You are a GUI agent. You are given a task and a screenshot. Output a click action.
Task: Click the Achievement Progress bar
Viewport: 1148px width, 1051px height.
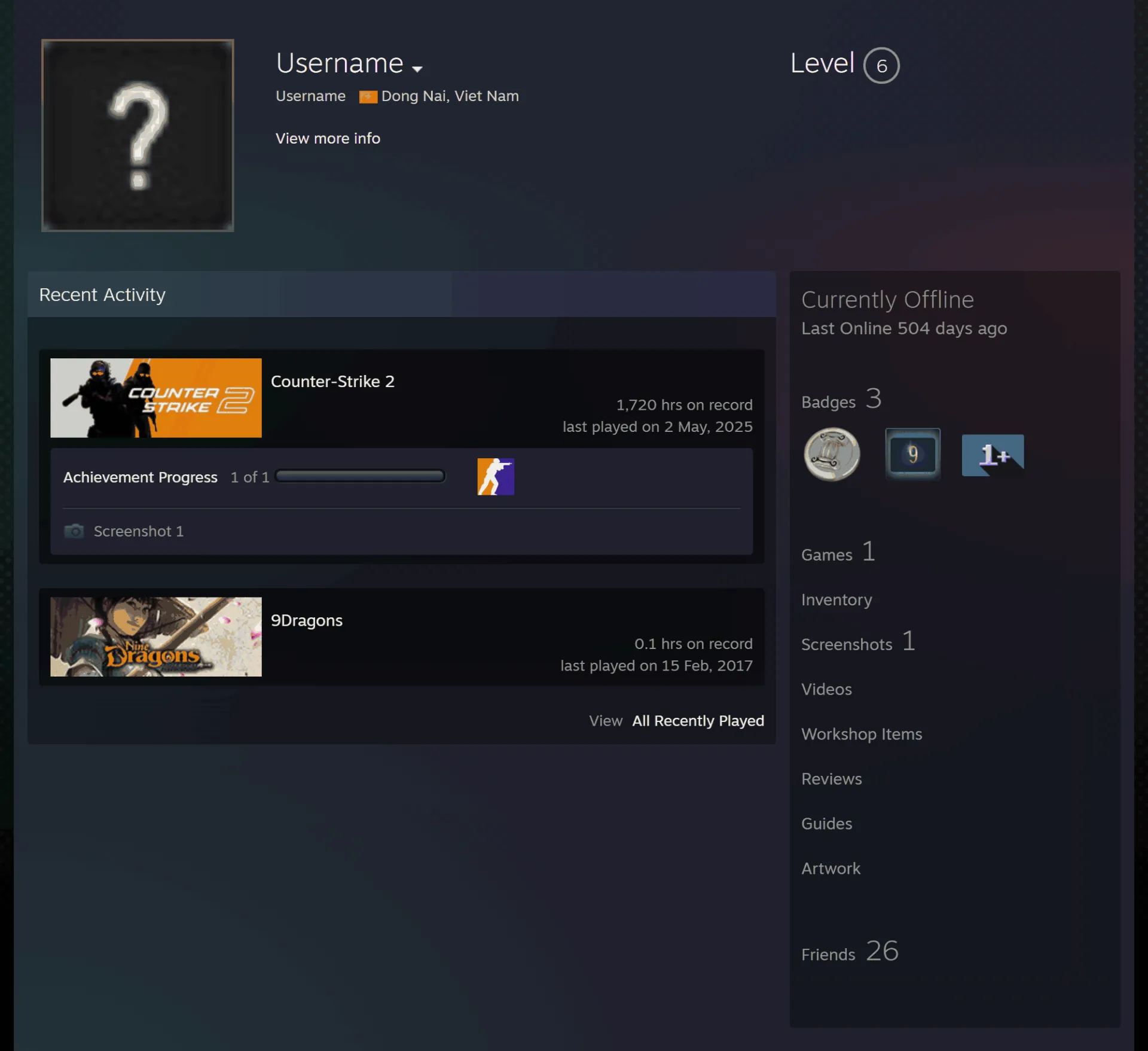(360, 476)
